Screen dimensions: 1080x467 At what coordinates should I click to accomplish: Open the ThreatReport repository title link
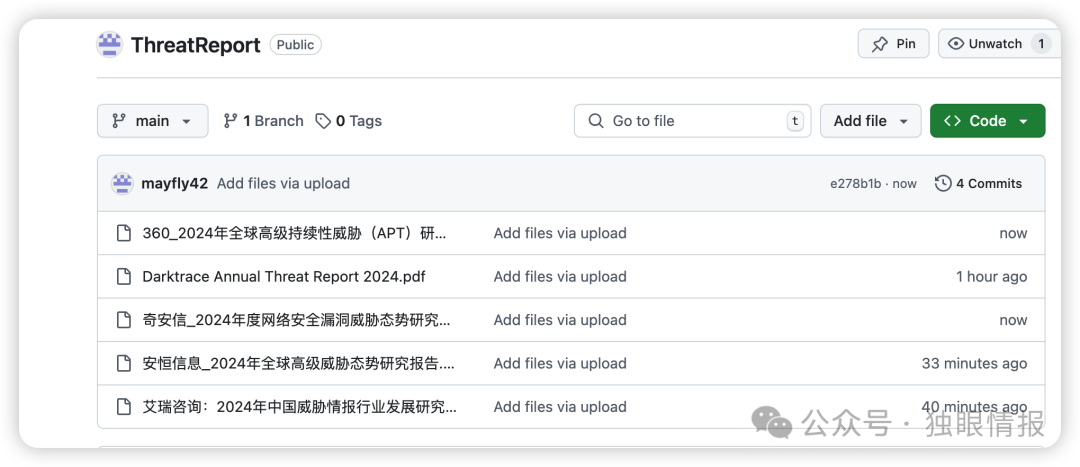point(196,45)
